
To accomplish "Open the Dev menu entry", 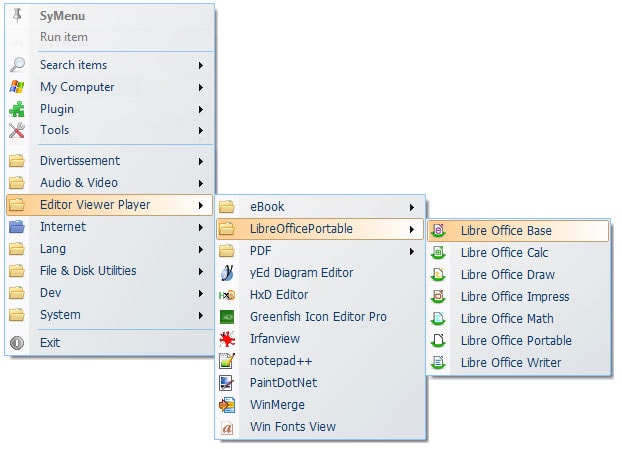I will pyautogui.click(x=109, y=293).
